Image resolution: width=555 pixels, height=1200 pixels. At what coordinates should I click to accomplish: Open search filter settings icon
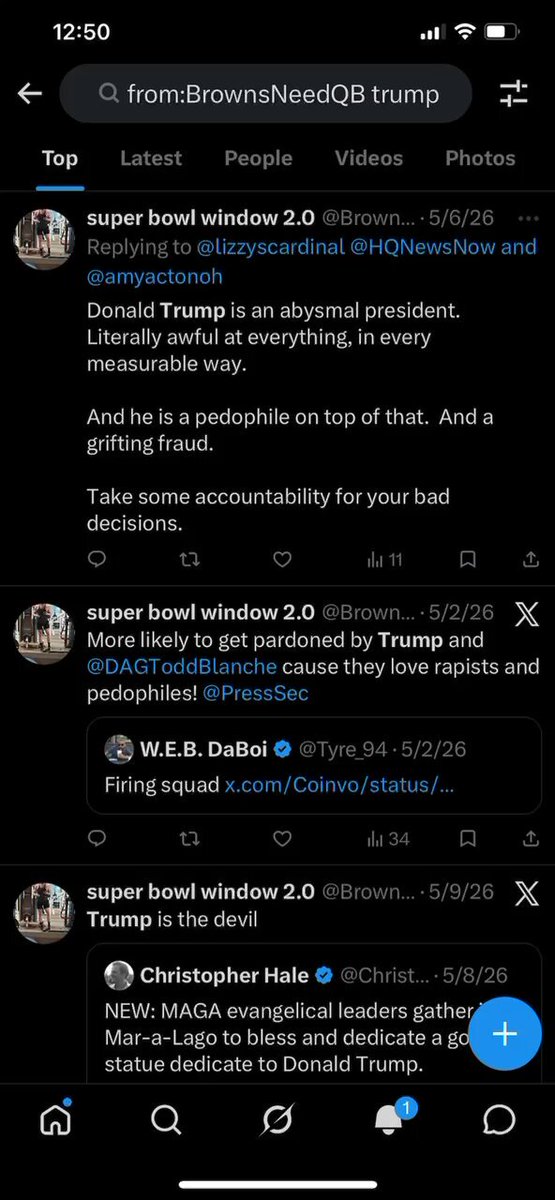(x=513, y=94)
